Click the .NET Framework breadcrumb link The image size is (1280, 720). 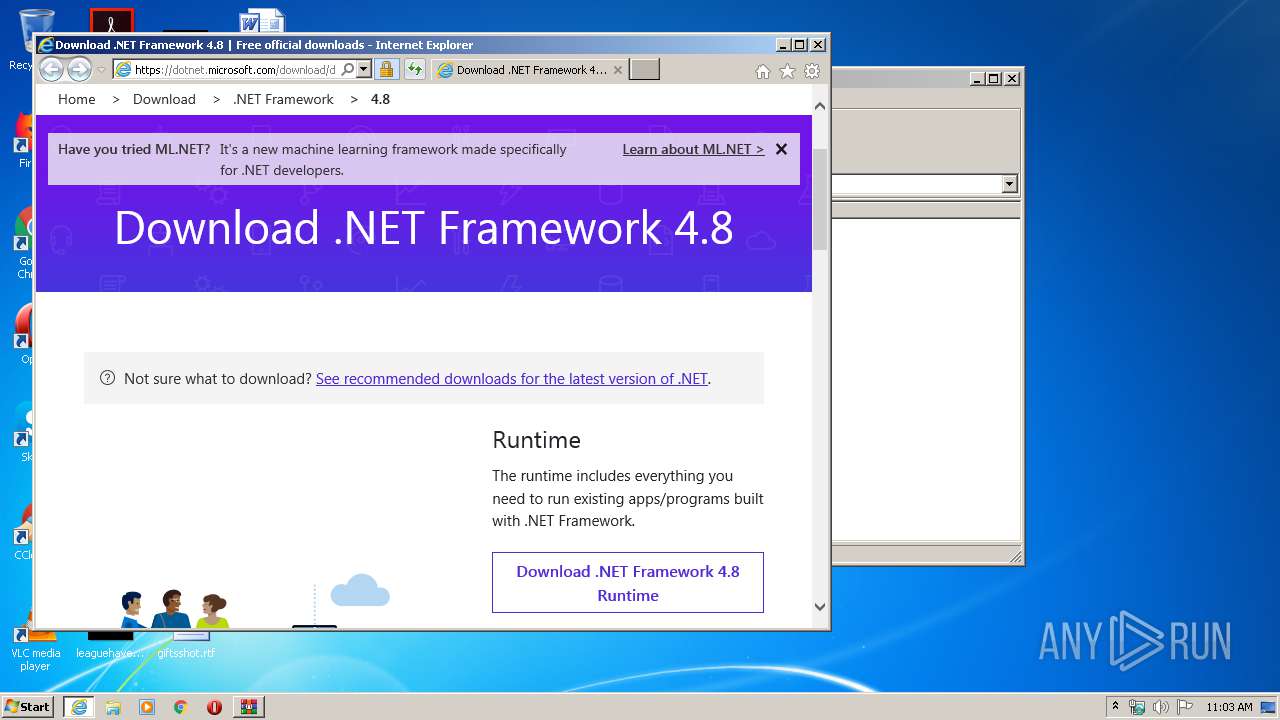coord(283,99)
